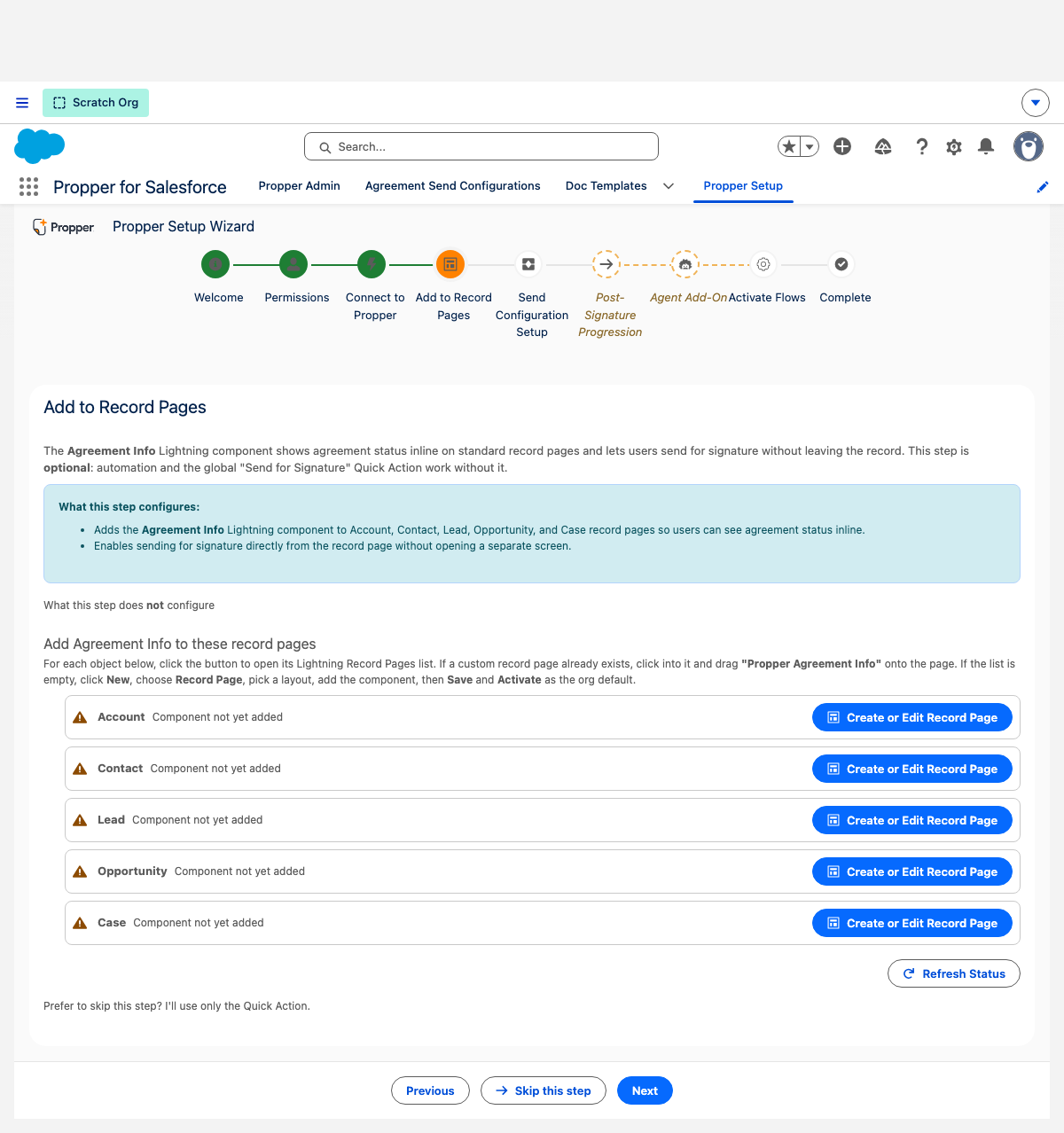Click Create or Edit Record Page for Lead
1064x1133 pixels.
912,820
